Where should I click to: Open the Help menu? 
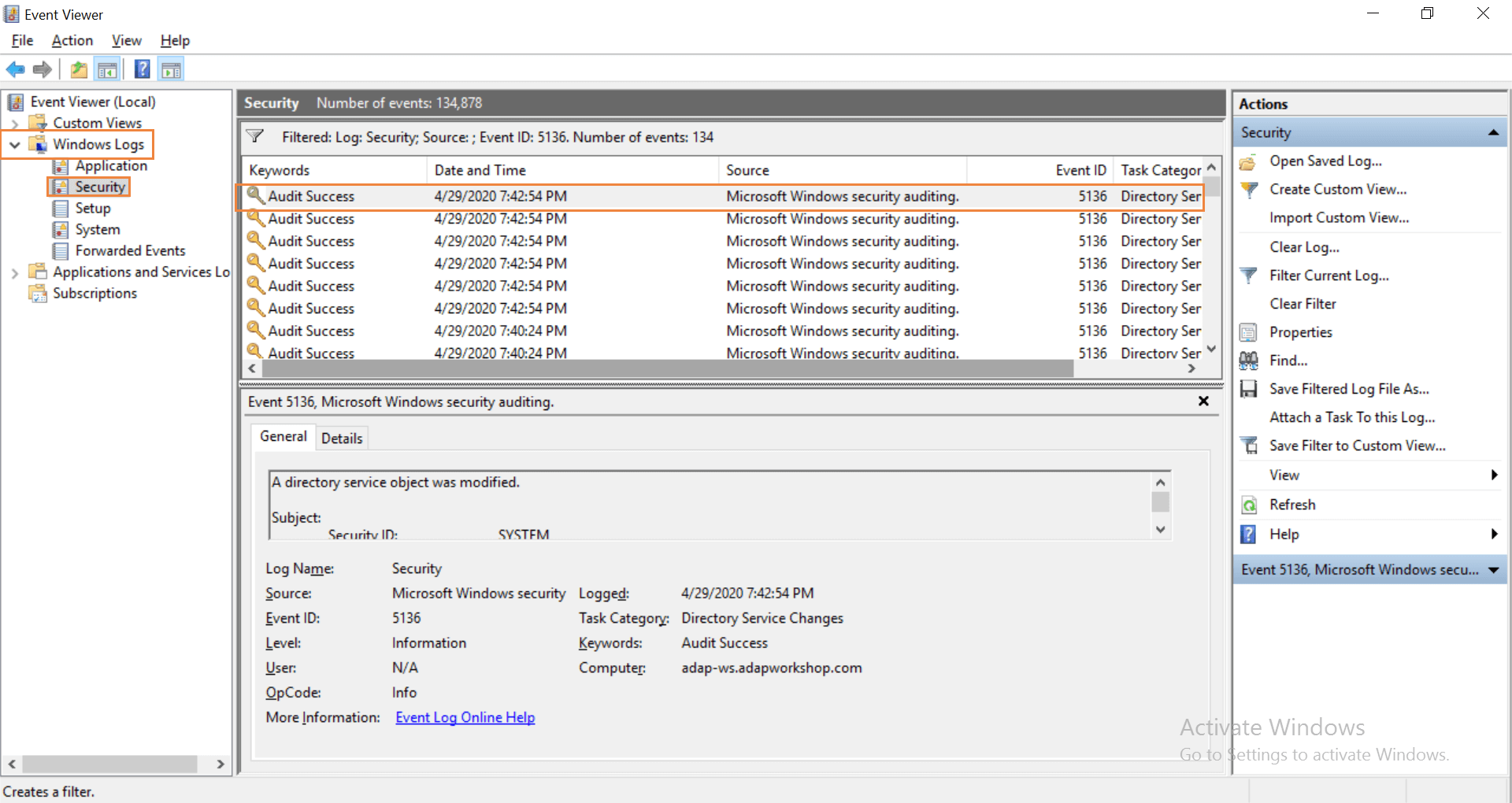pos(175,40)
